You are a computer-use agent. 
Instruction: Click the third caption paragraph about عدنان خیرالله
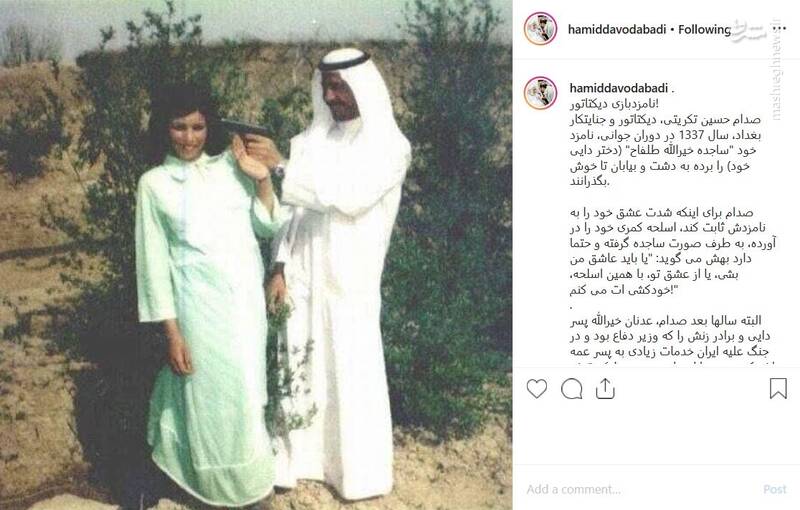tap(669, 341)
